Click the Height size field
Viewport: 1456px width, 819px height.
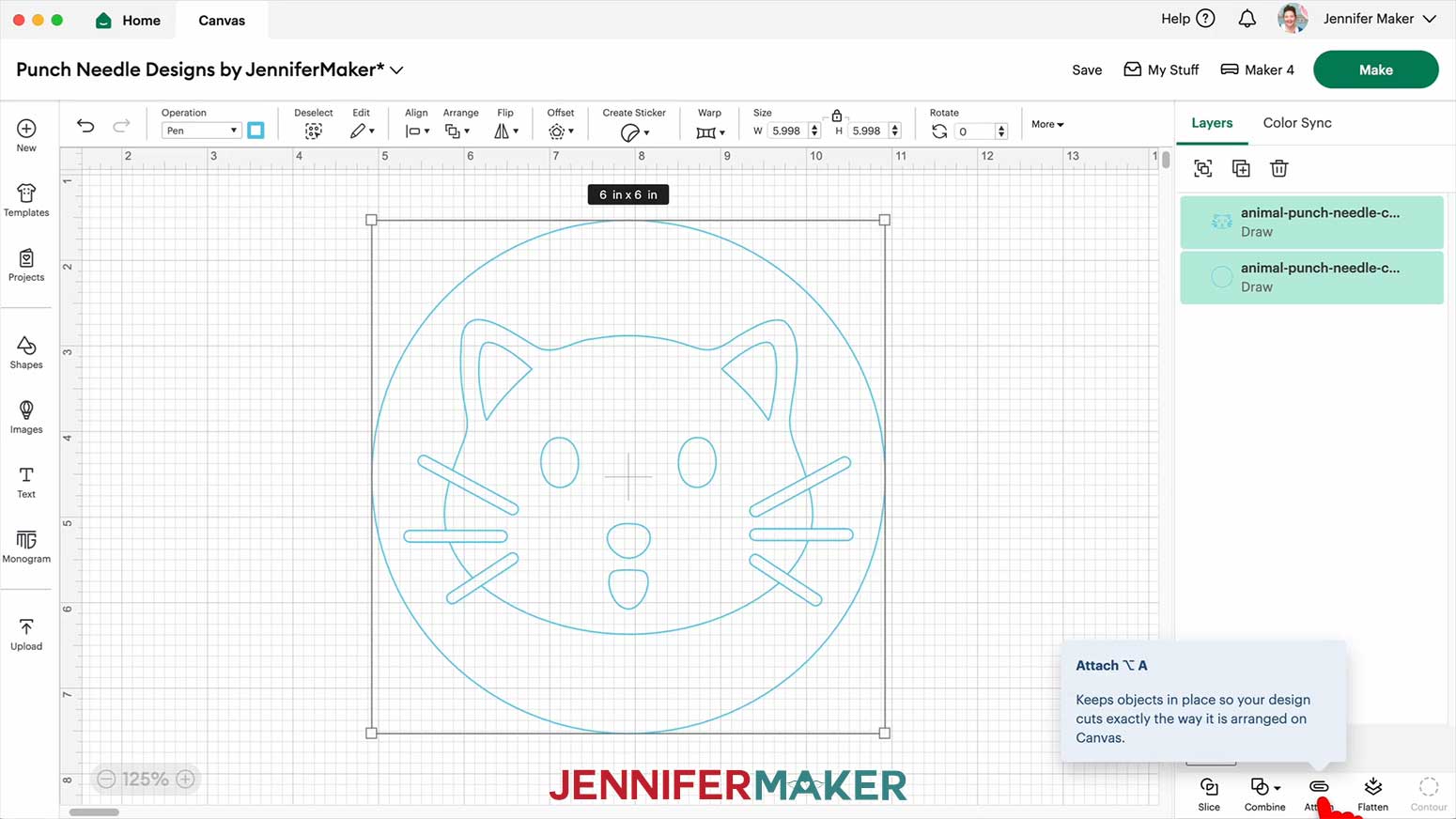pyautogui.click(x=867, y=131)
